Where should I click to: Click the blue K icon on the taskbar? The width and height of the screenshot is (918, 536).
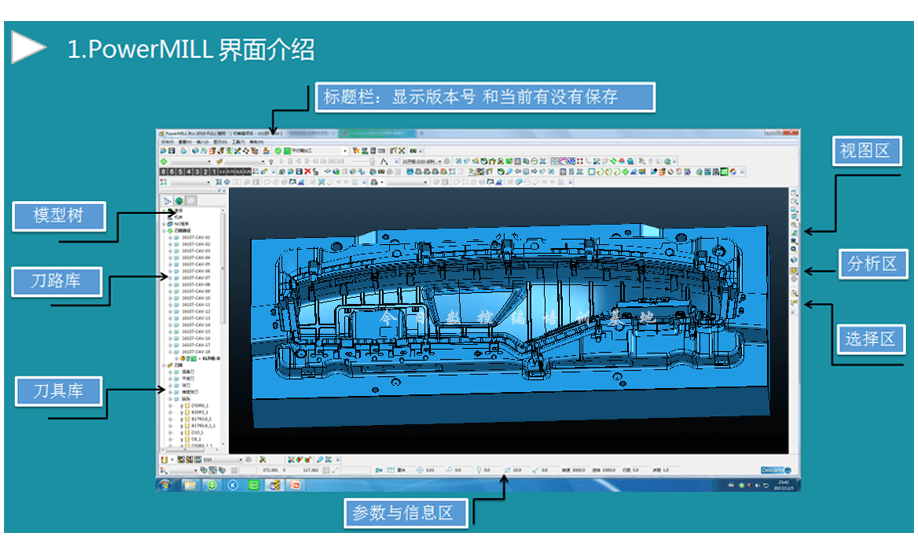pos(232,485)
